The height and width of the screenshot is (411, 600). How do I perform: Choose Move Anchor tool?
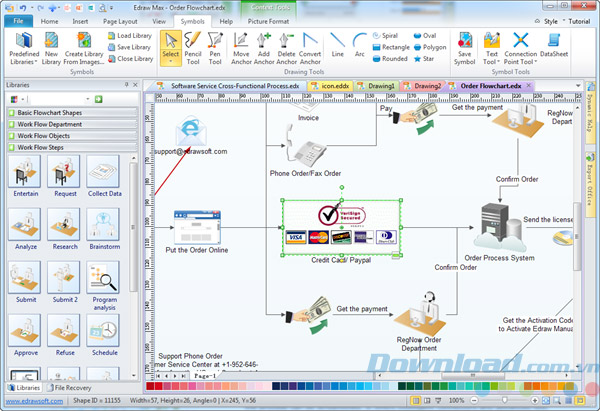click(241, 49)
